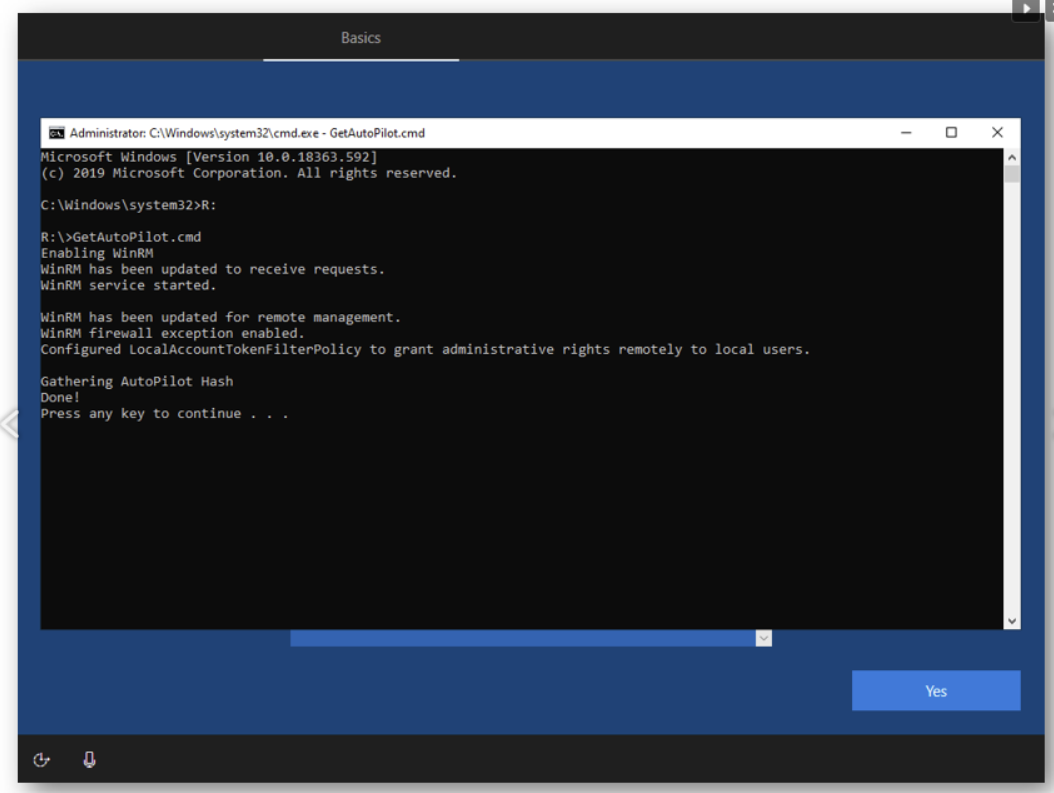Image resolution: width=1054 pixels, height=793 pixels.
Task: Close the Administrator cmd.exe window
Action: 997,133
